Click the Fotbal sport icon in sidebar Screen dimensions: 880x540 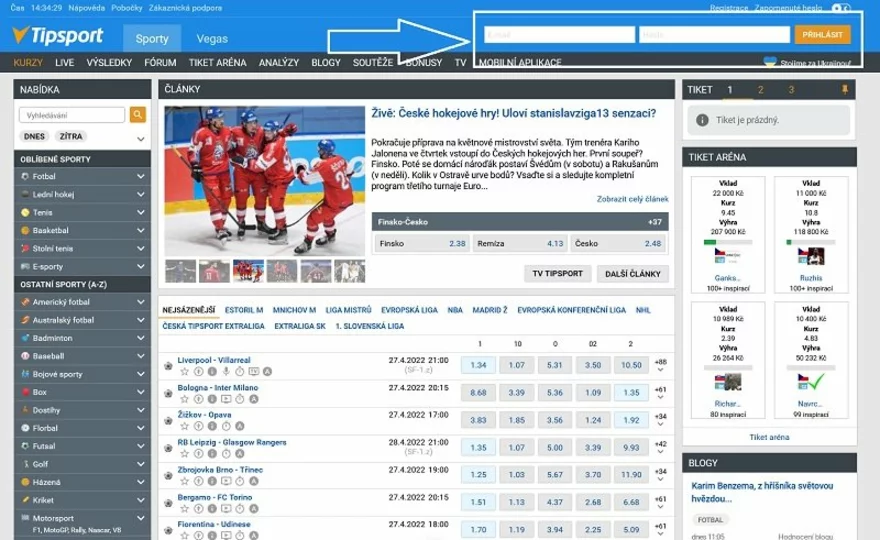(x=25, y=176)
